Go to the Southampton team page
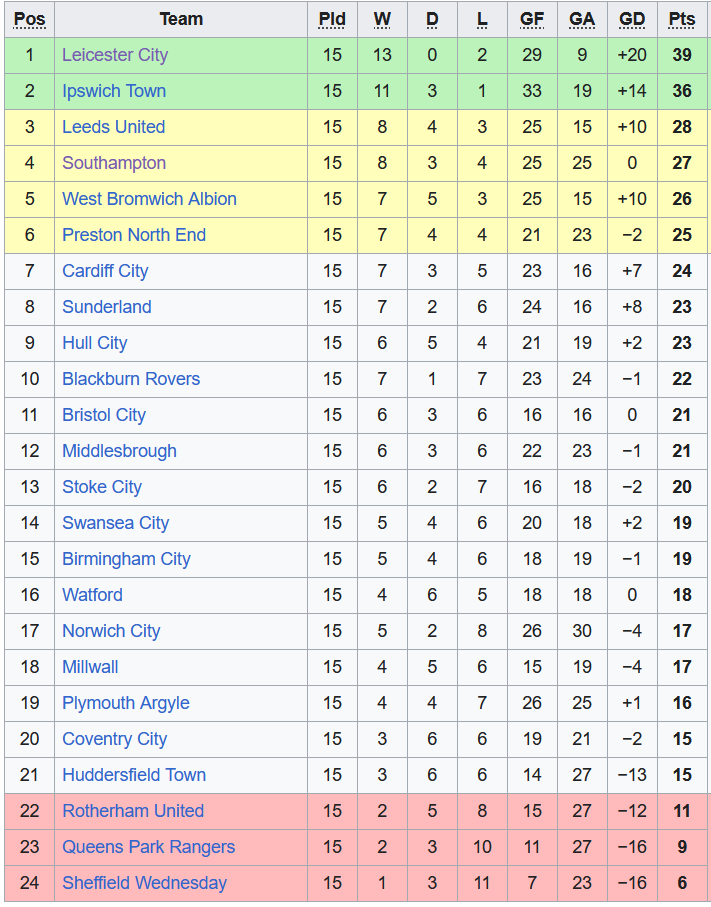This screenshot has width=711, height=907. click(113, 163)
